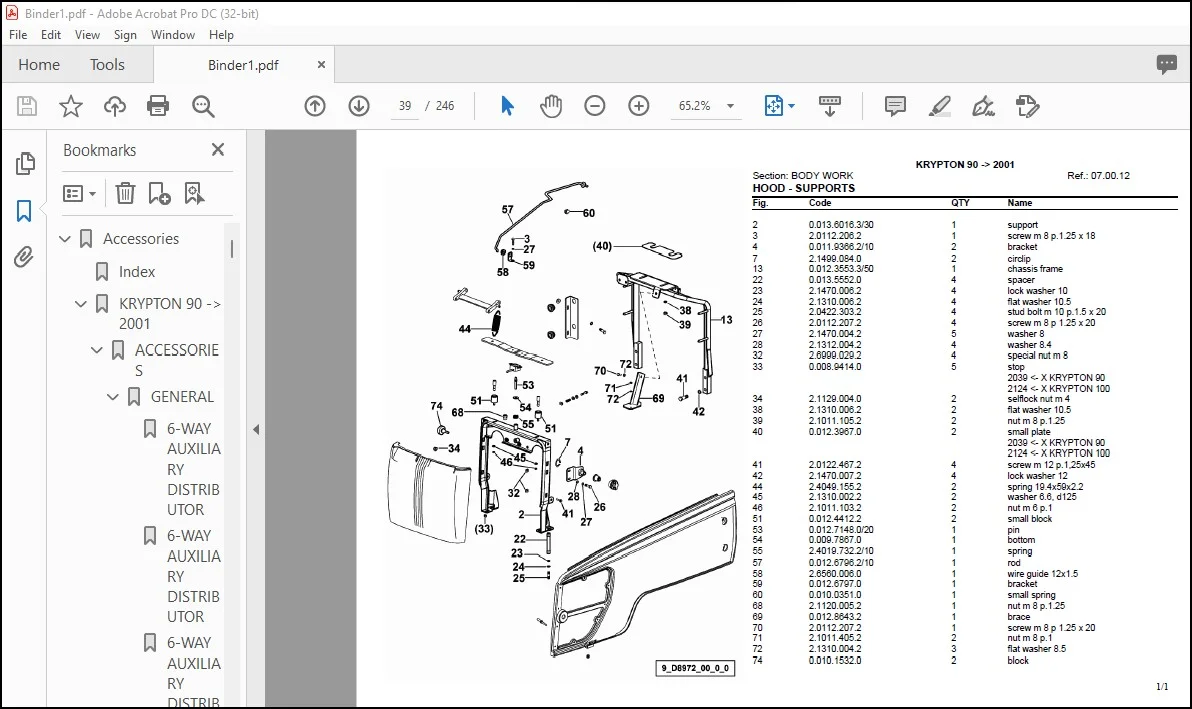Click the Fit page tool icon
The height and width of the screenshot is (709, 1192).
click(x=773, y=106)
